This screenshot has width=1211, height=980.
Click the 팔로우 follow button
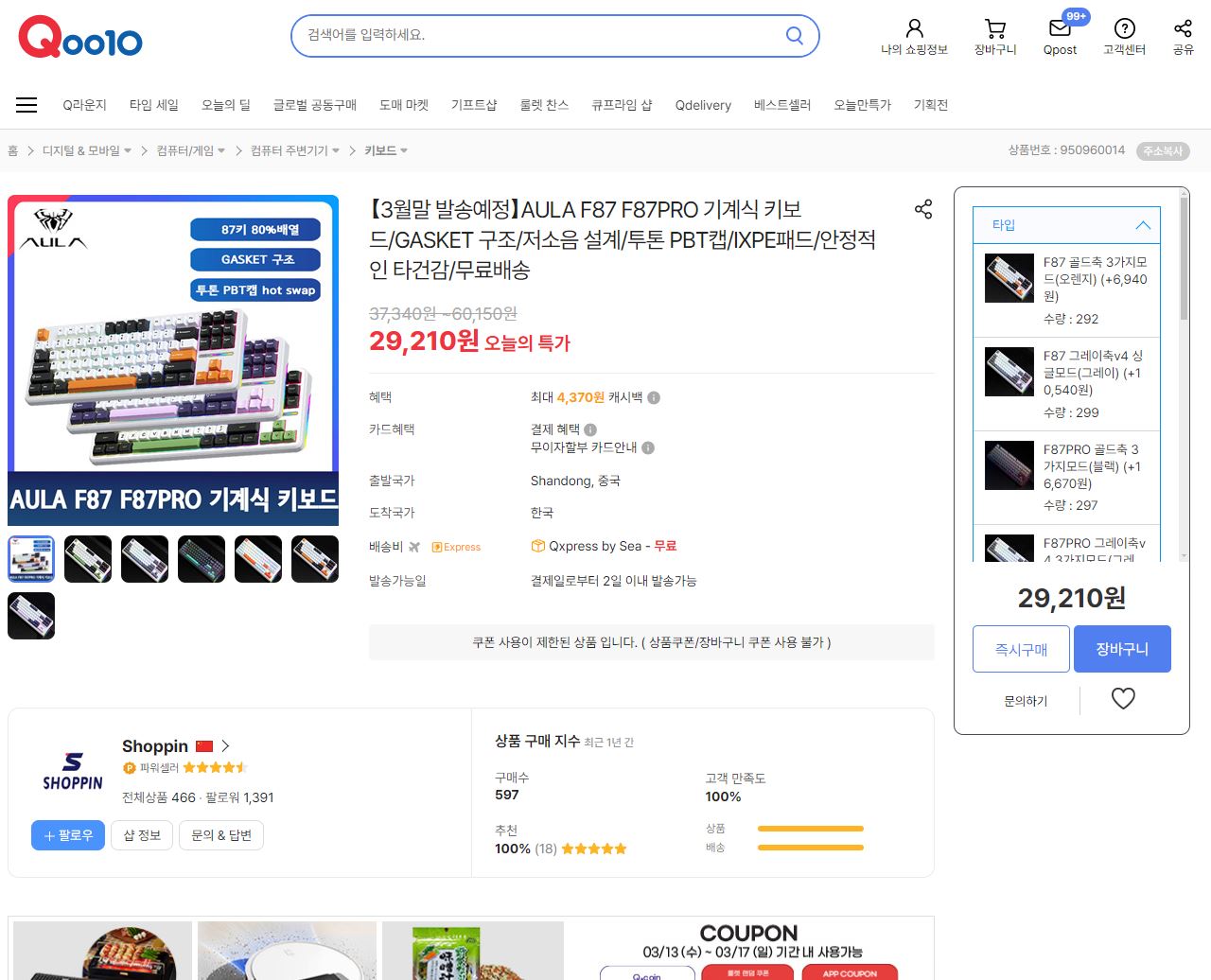(x=68, y=835)
